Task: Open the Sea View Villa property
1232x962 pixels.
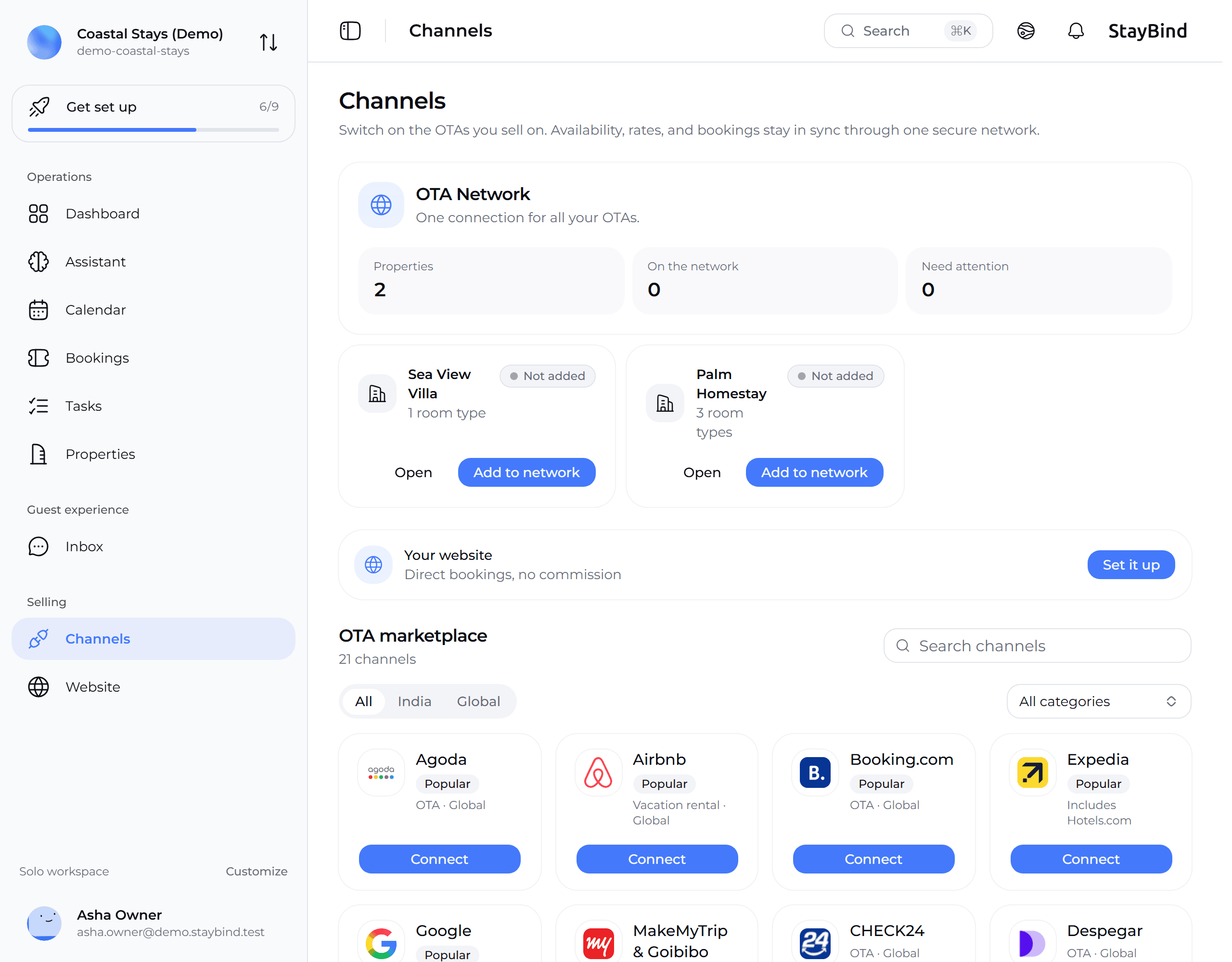Action: (x=413, y=471)
